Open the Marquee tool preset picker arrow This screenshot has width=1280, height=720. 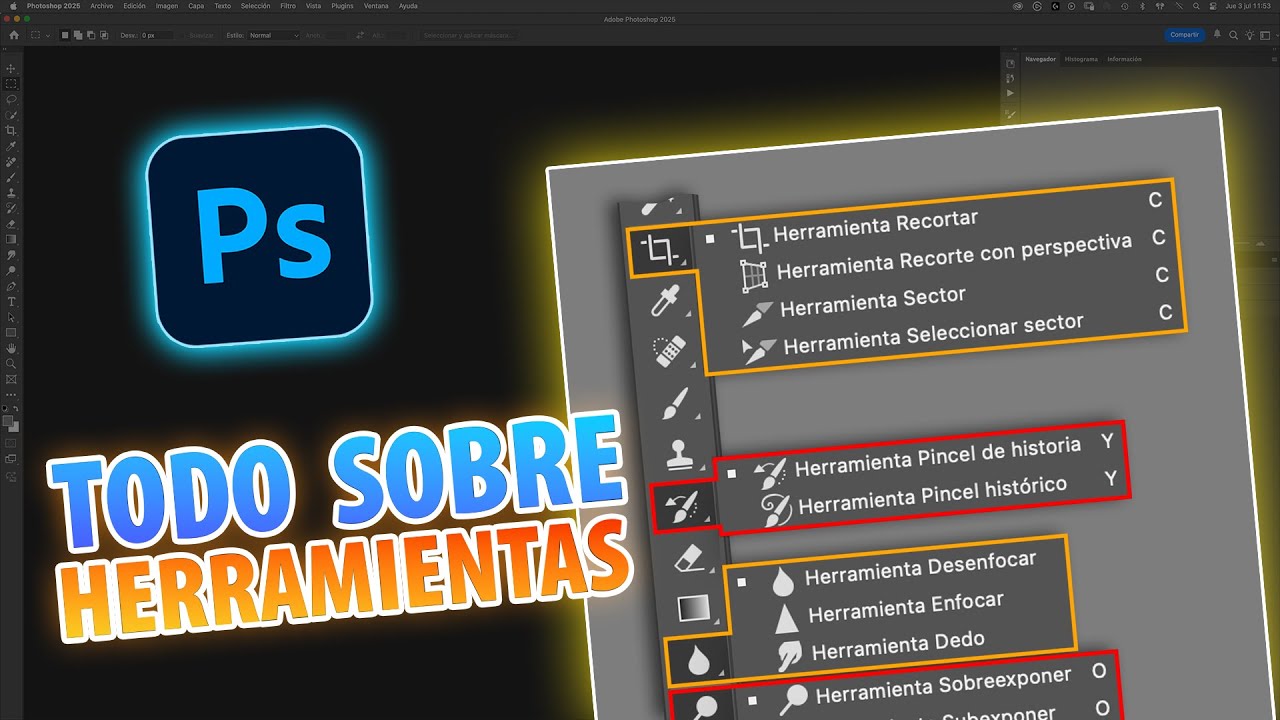point(48,35)
